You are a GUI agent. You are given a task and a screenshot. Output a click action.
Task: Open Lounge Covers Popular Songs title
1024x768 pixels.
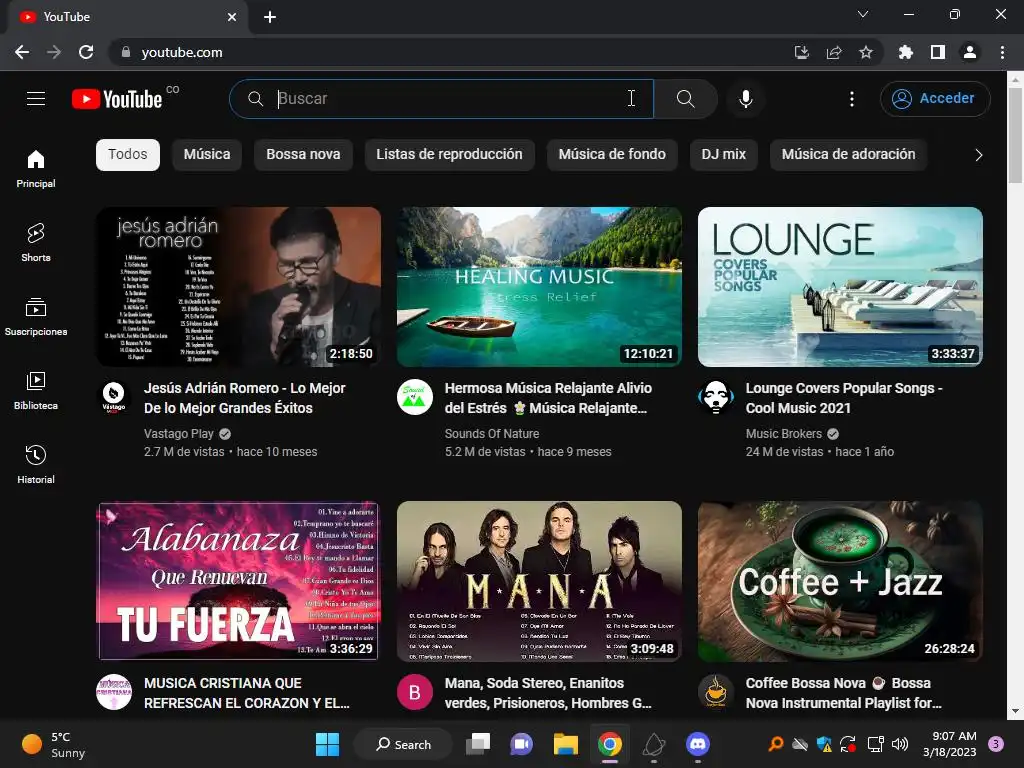coord(844,398)
